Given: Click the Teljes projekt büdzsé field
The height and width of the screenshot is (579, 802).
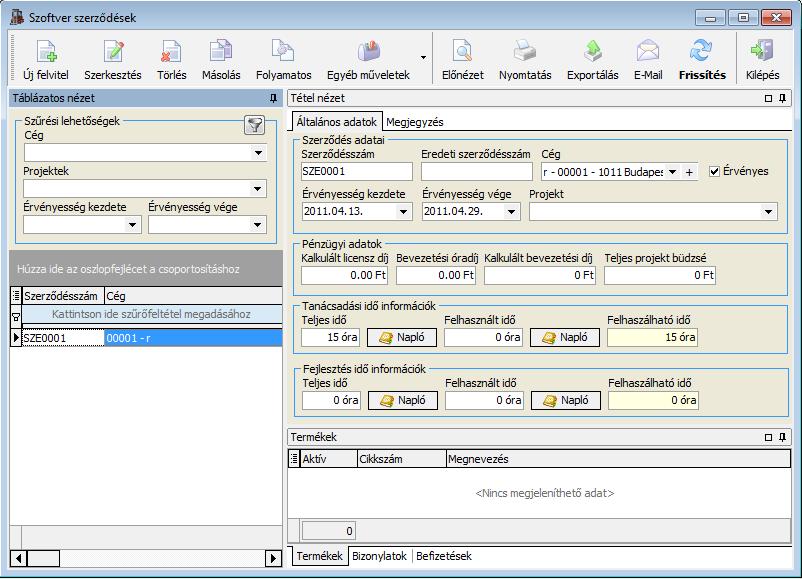Looking at the screenshot, I should 659,275.
